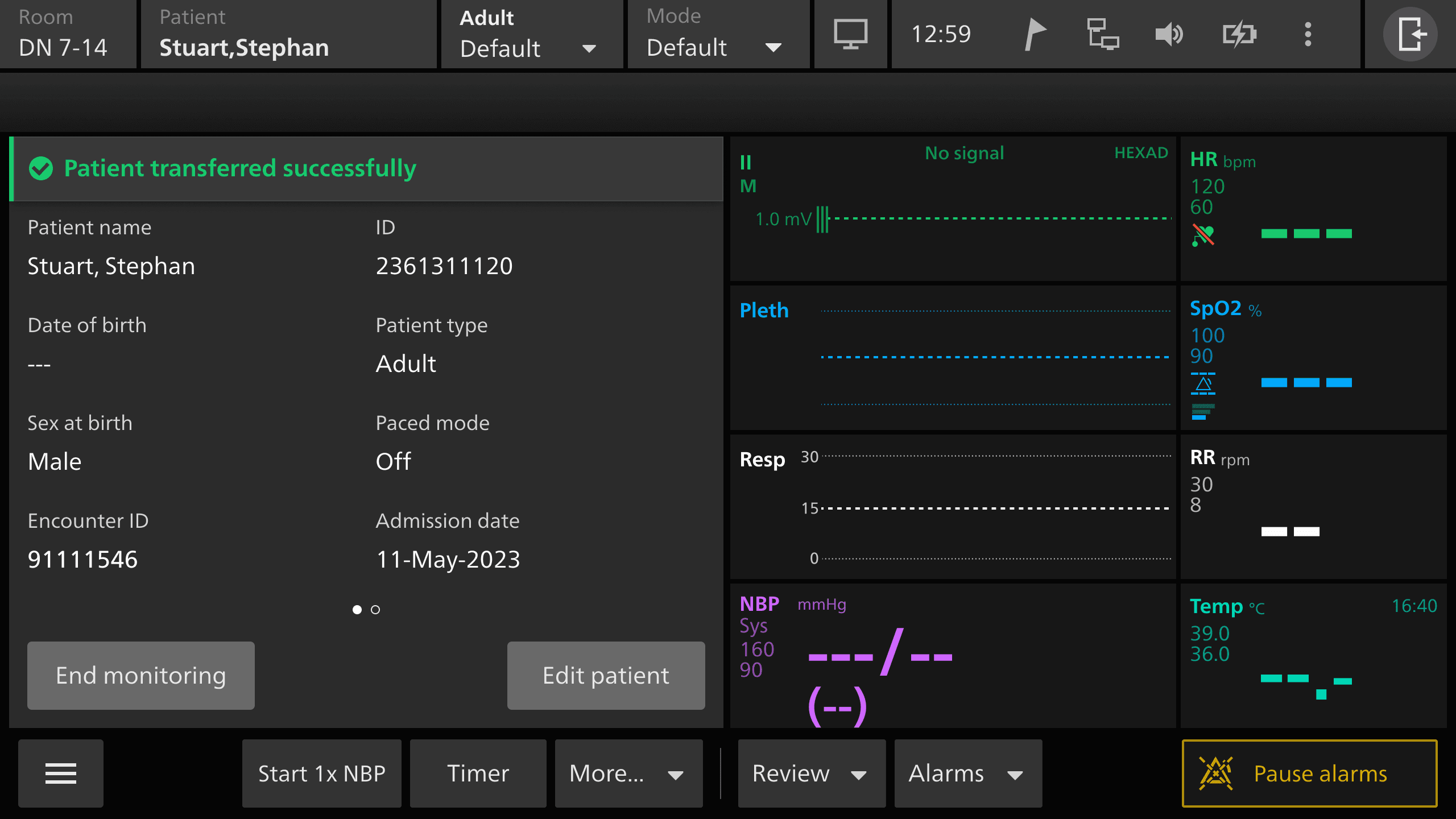Open the hamburger main menu

(61, 773)
